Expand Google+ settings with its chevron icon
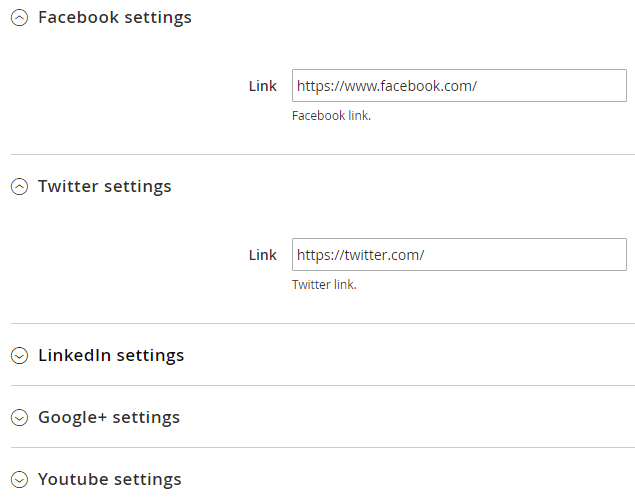 [x=19, y=418]
